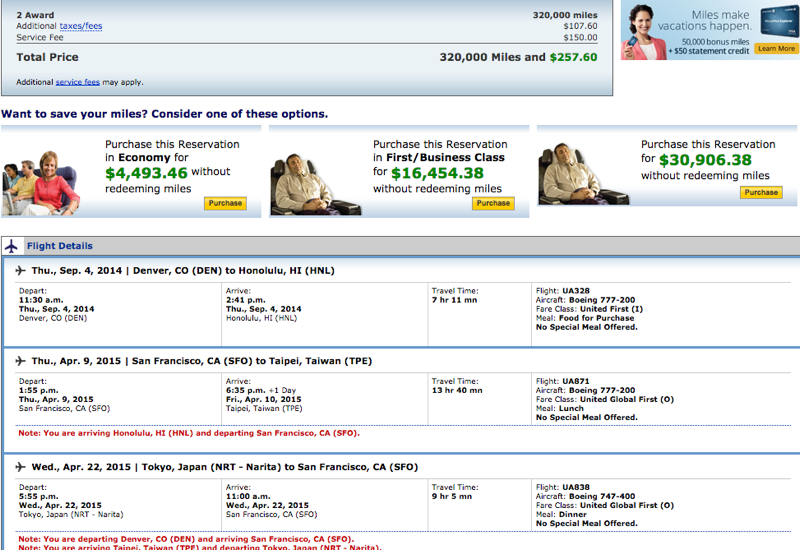Click sleeping passenger photo in First/Business card

coord(315,184)
